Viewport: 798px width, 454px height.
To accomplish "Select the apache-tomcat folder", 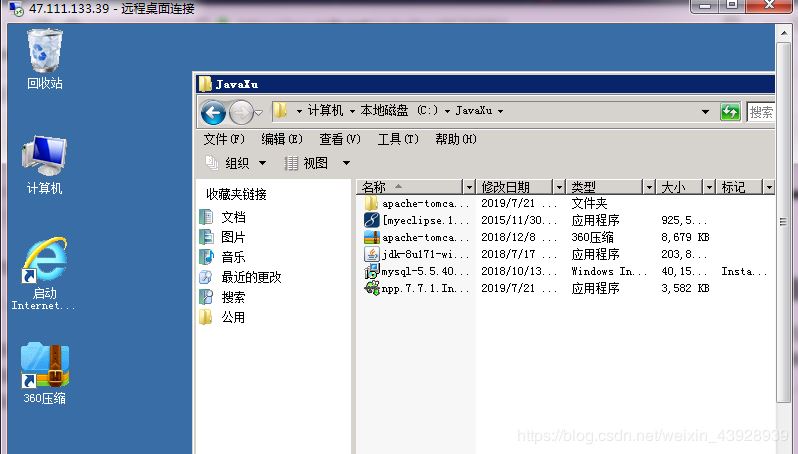I will 424,203.
